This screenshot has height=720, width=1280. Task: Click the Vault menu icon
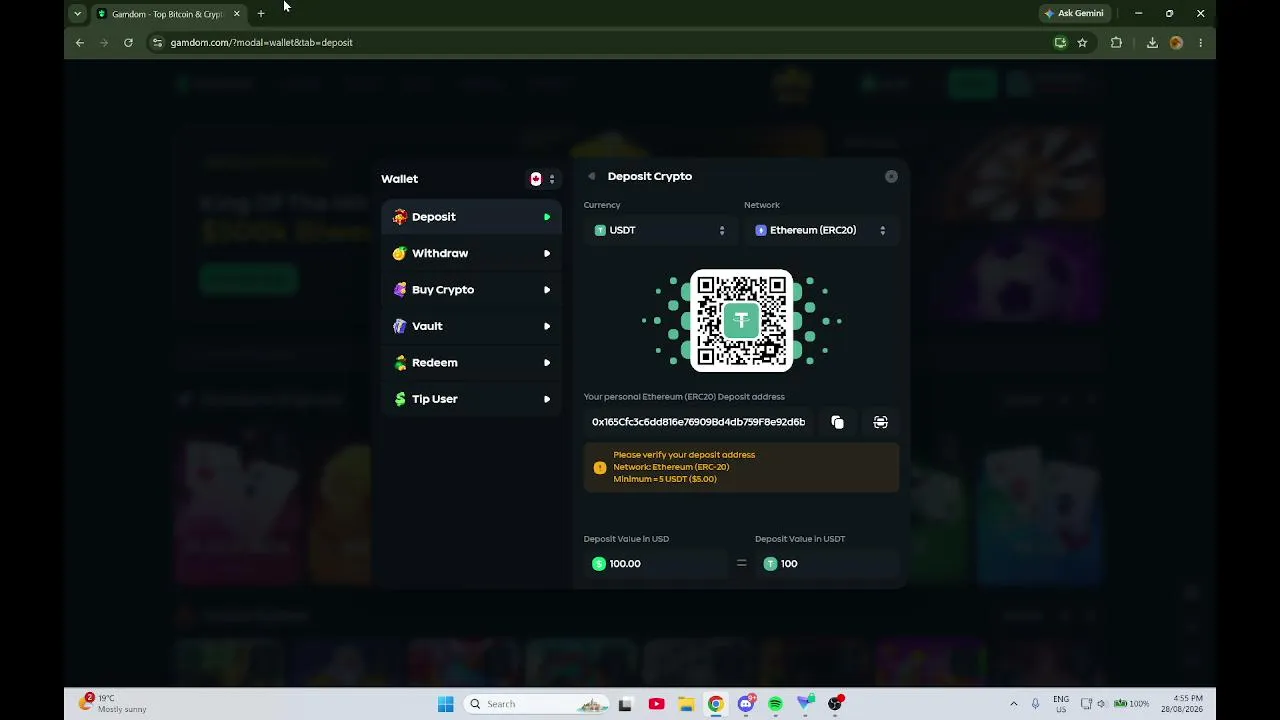[x=400, y=326]
